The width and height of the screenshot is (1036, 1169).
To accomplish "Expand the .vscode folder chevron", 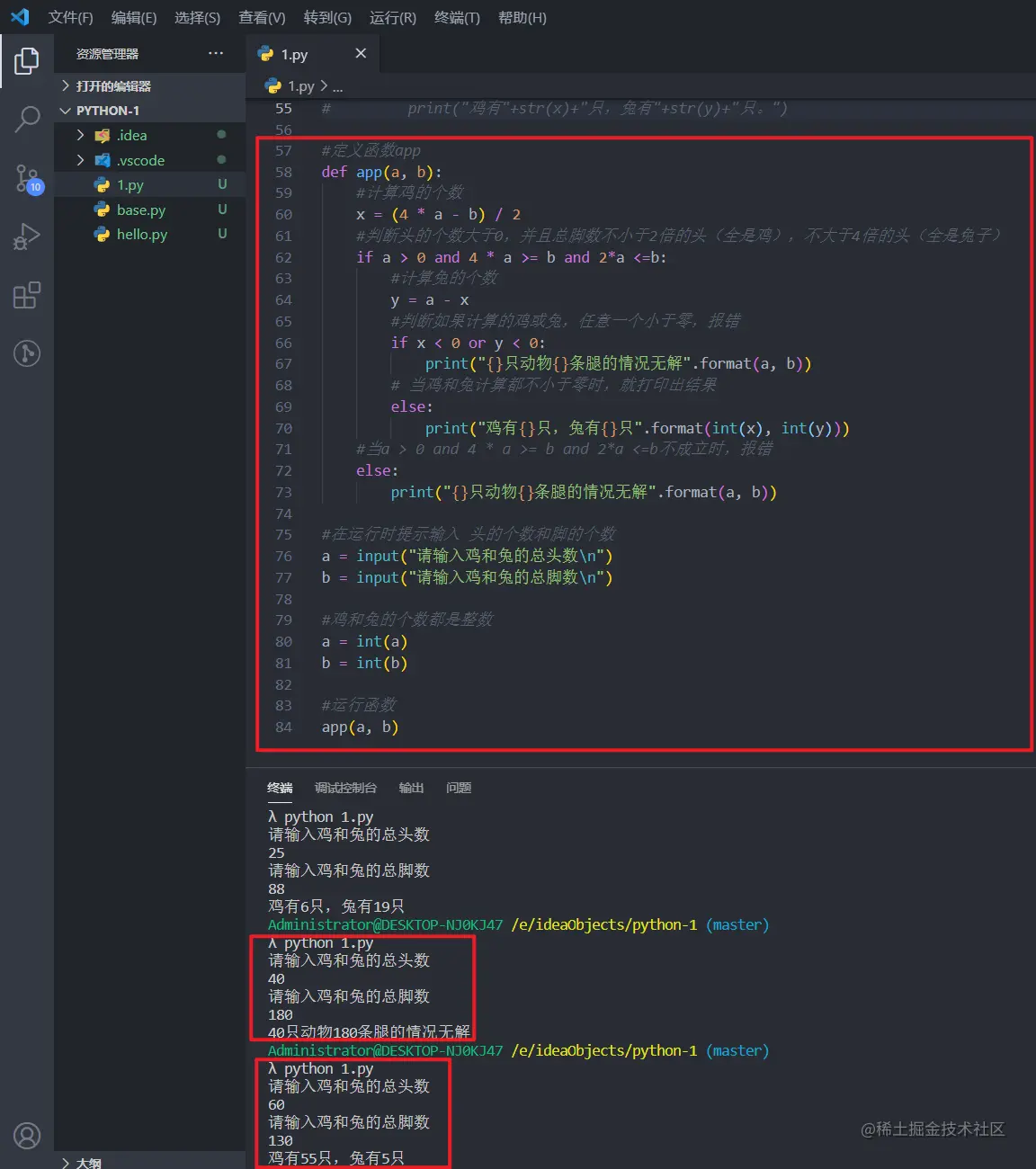I will 80,160.
